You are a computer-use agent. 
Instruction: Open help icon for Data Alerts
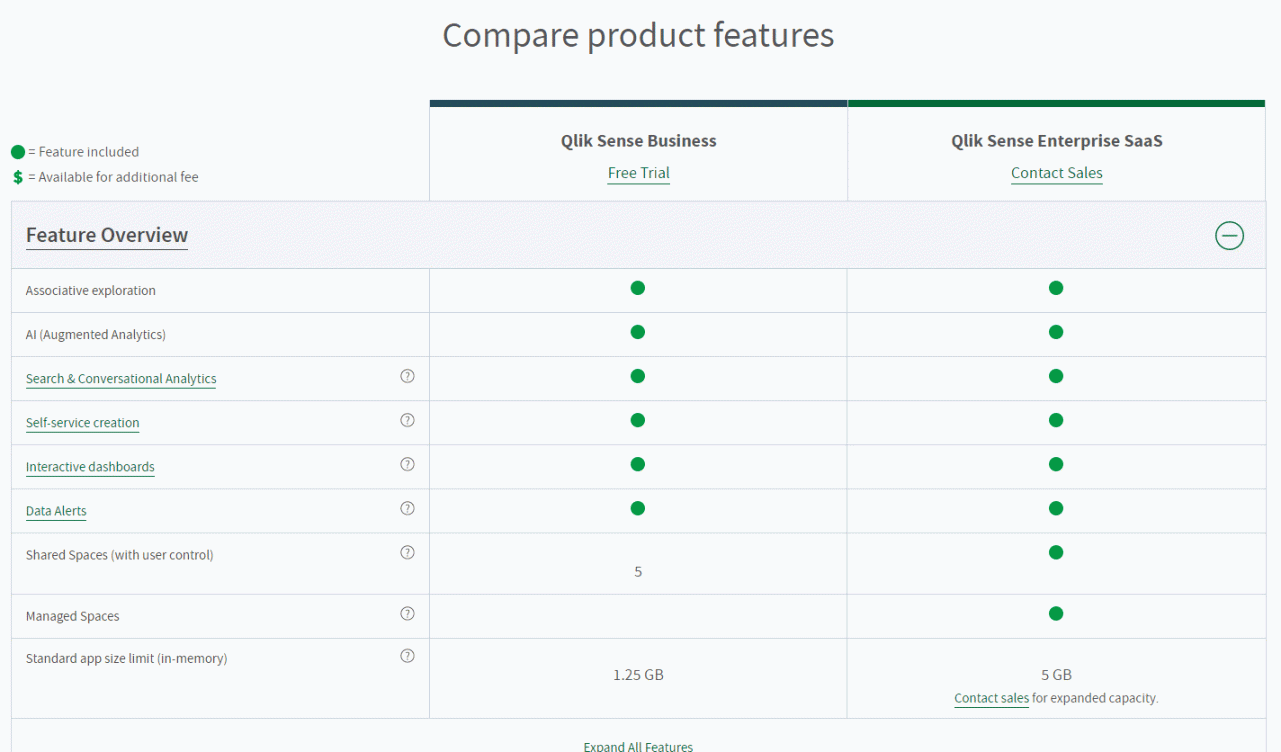pyautogui.click(x=407, y=508)
